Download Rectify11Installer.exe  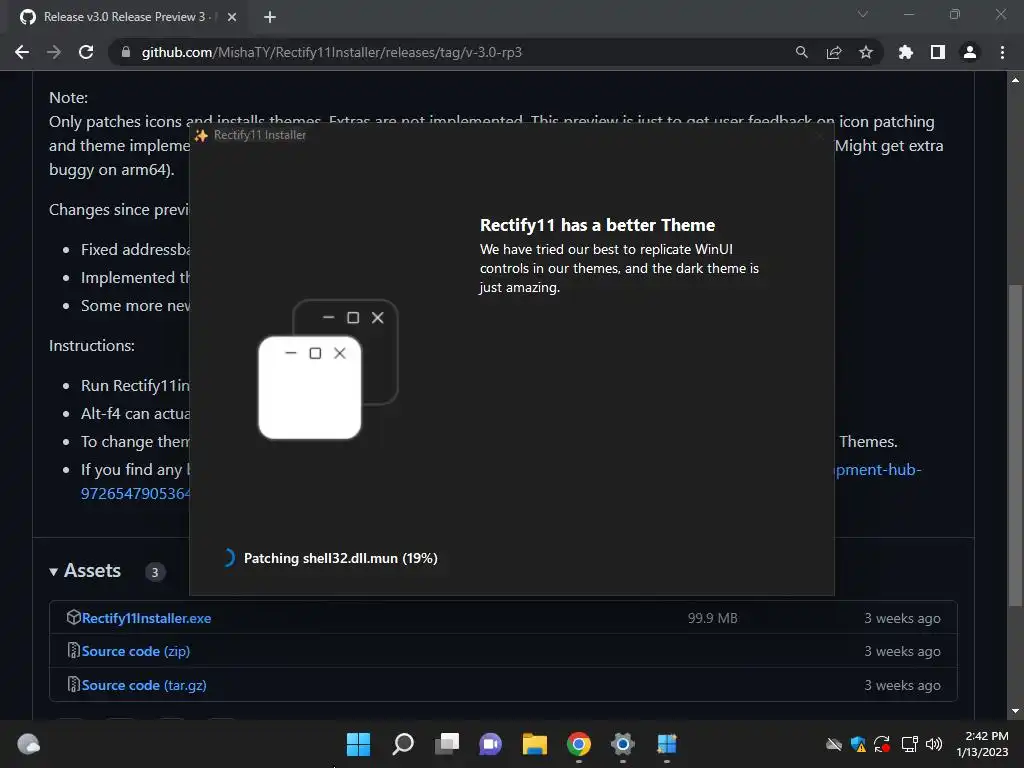click(x=146, y=618)
